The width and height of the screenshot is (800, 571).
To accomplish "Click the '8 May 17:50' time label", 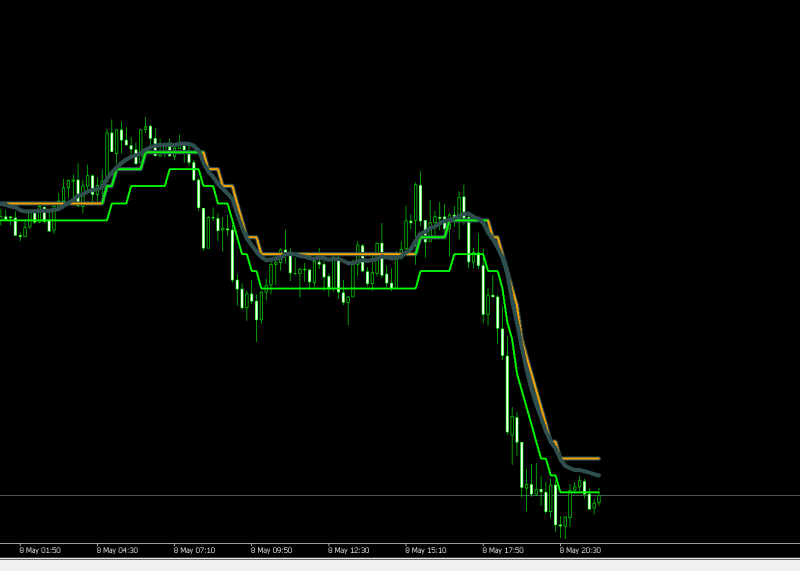I will (503, 550).
